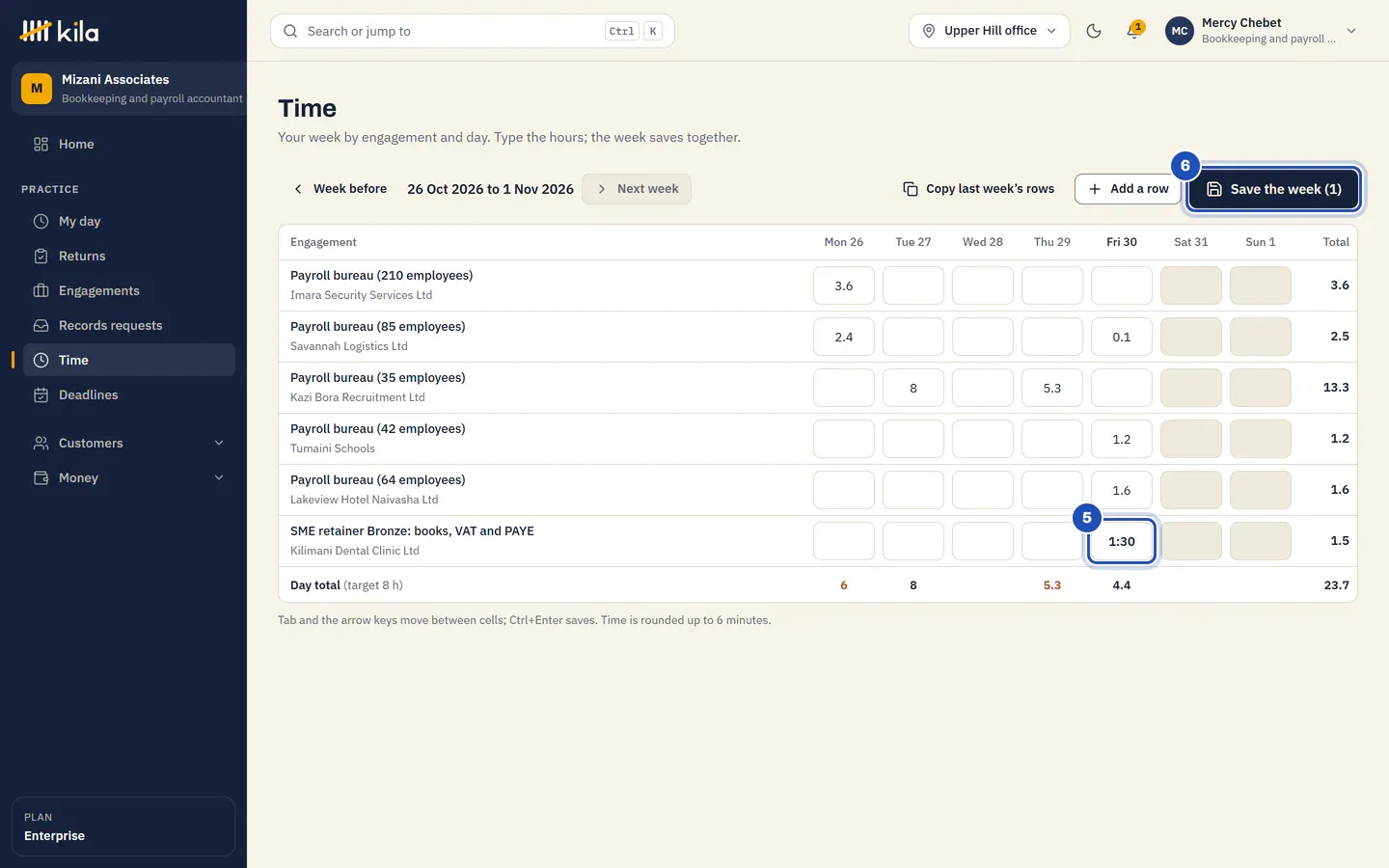The width and height of the screenshot is (1389, 868).
Task: Edit Fri 30 hours for Savannah Logistics
Action: point(1122,337)
